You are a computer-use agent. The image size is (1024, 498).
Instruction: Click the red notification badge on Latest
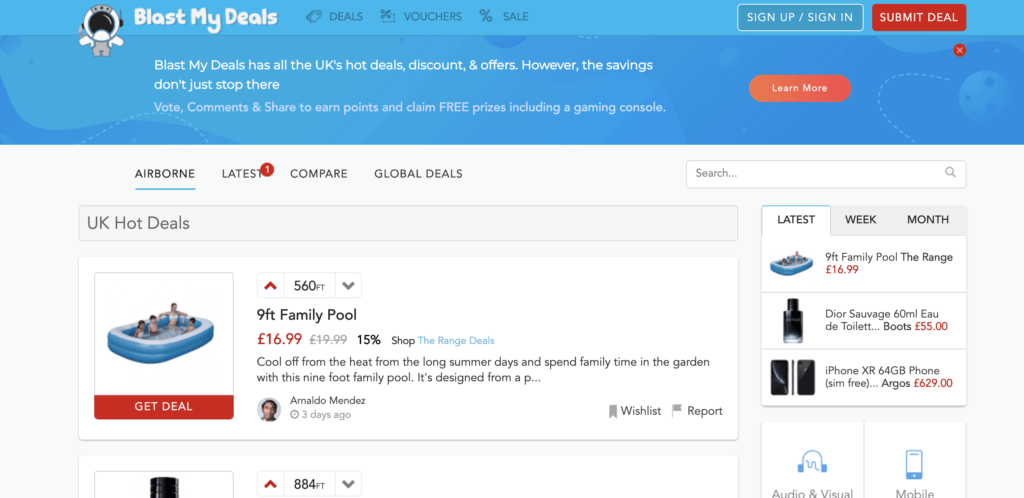267,170
